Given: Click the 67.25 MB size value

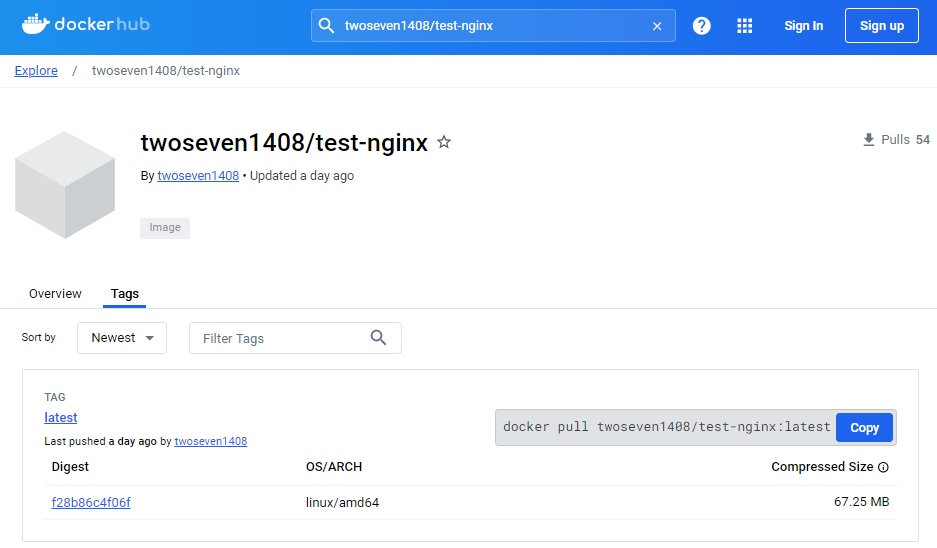Looking at the screenshot, I should (862, 502).
